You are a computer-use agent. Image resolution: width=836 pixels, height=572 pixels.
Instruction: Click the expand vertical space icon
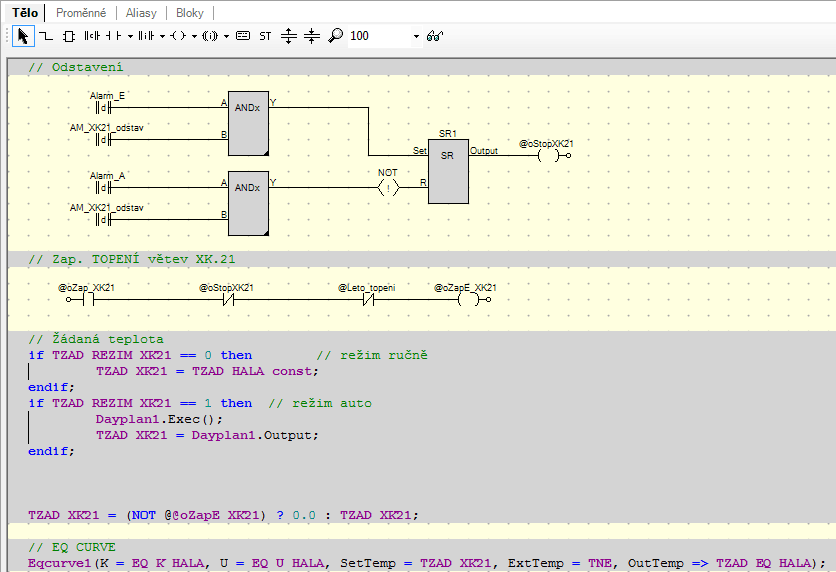tap(289, 36)
